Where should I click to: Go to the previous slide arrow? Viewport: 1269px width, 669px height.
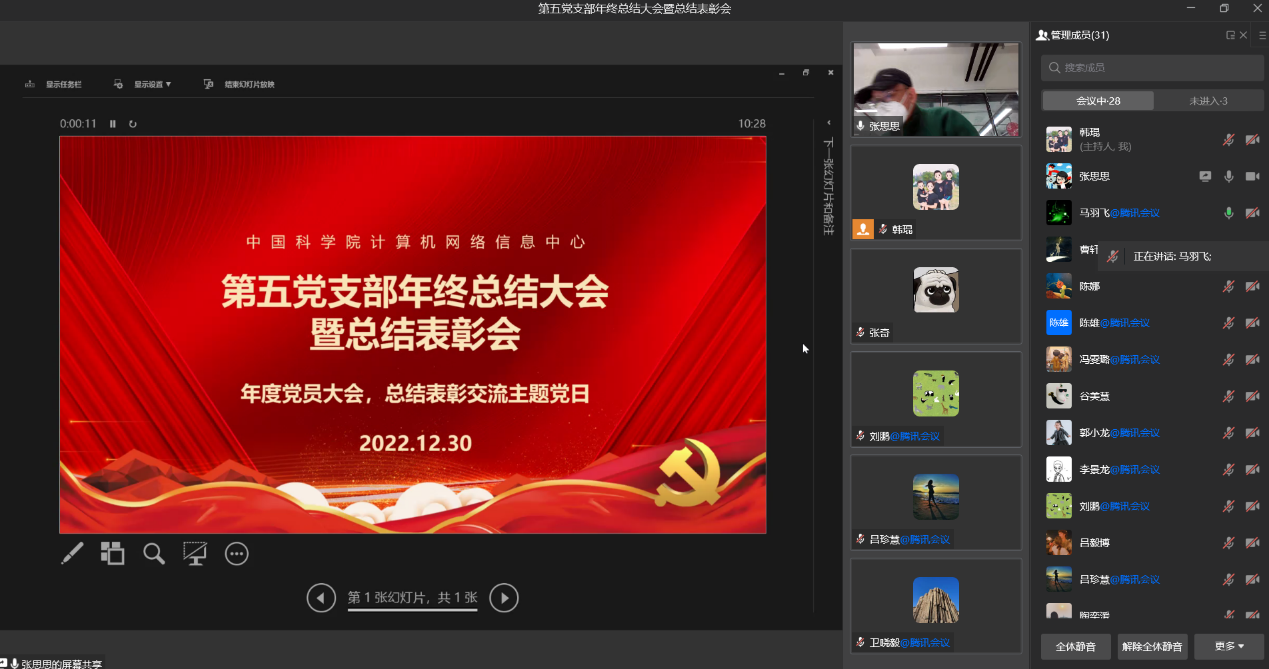click(x=320, y=598)
